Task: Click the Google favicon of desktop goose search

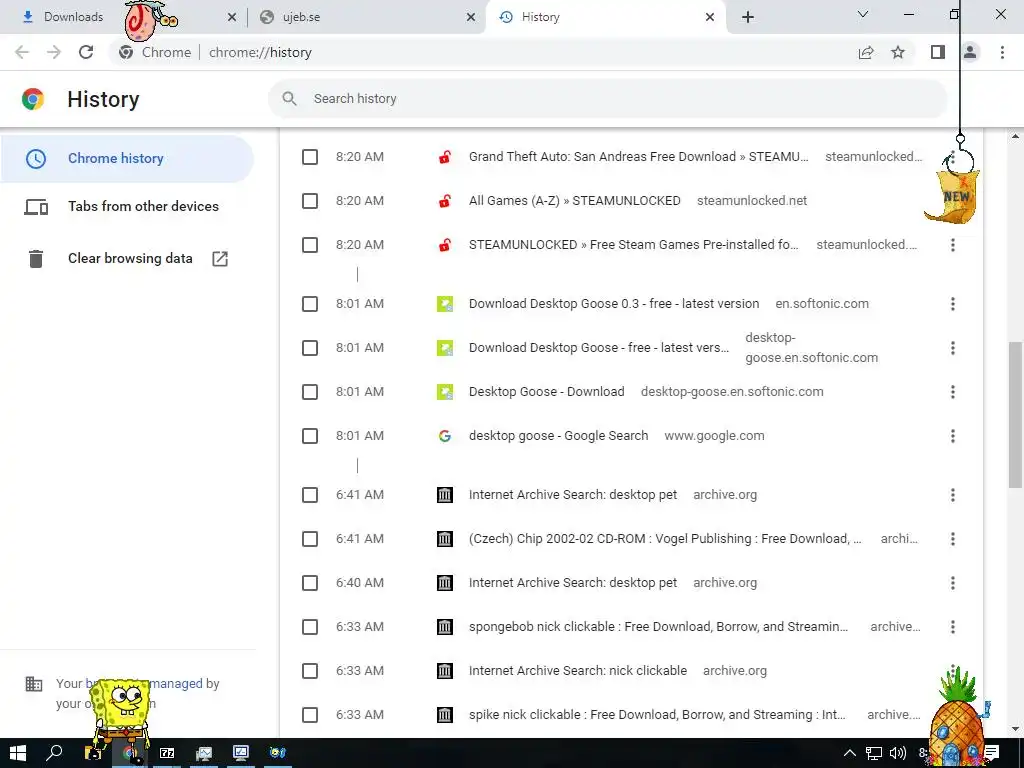Action: (445, 436)
